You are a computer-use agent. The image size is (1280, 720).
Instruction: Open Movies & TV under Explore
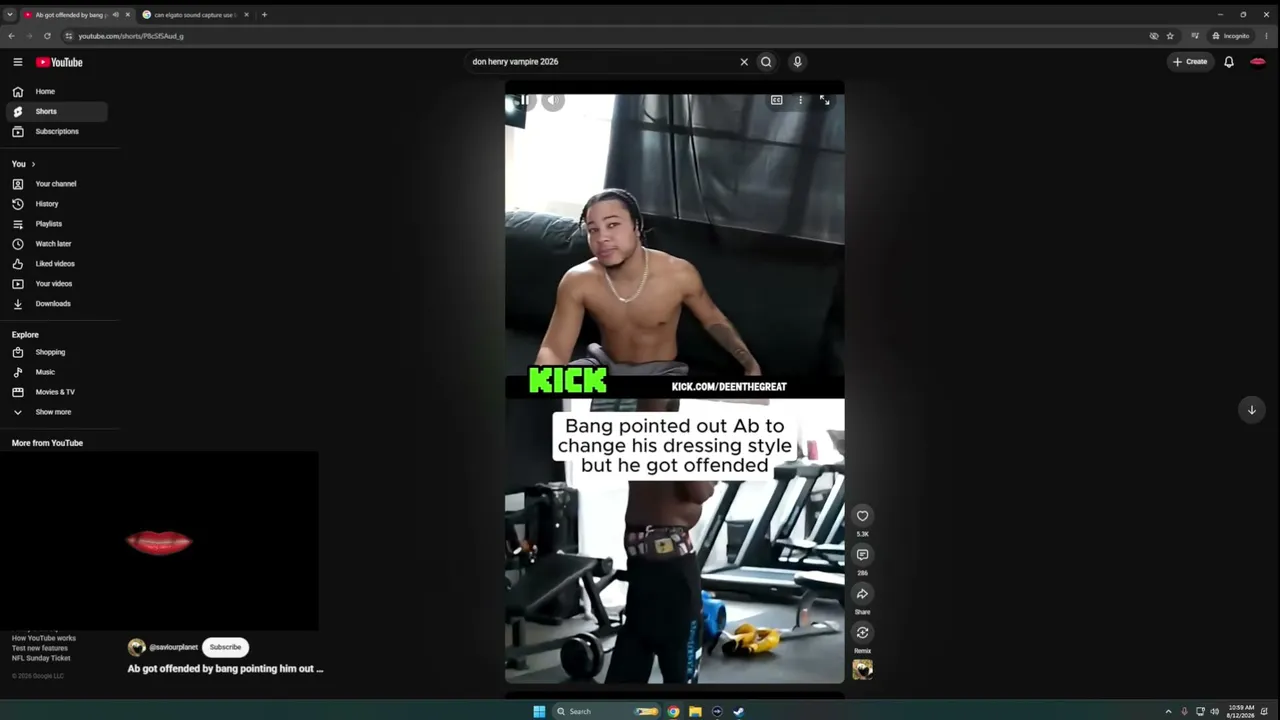(x=56, y=392)
